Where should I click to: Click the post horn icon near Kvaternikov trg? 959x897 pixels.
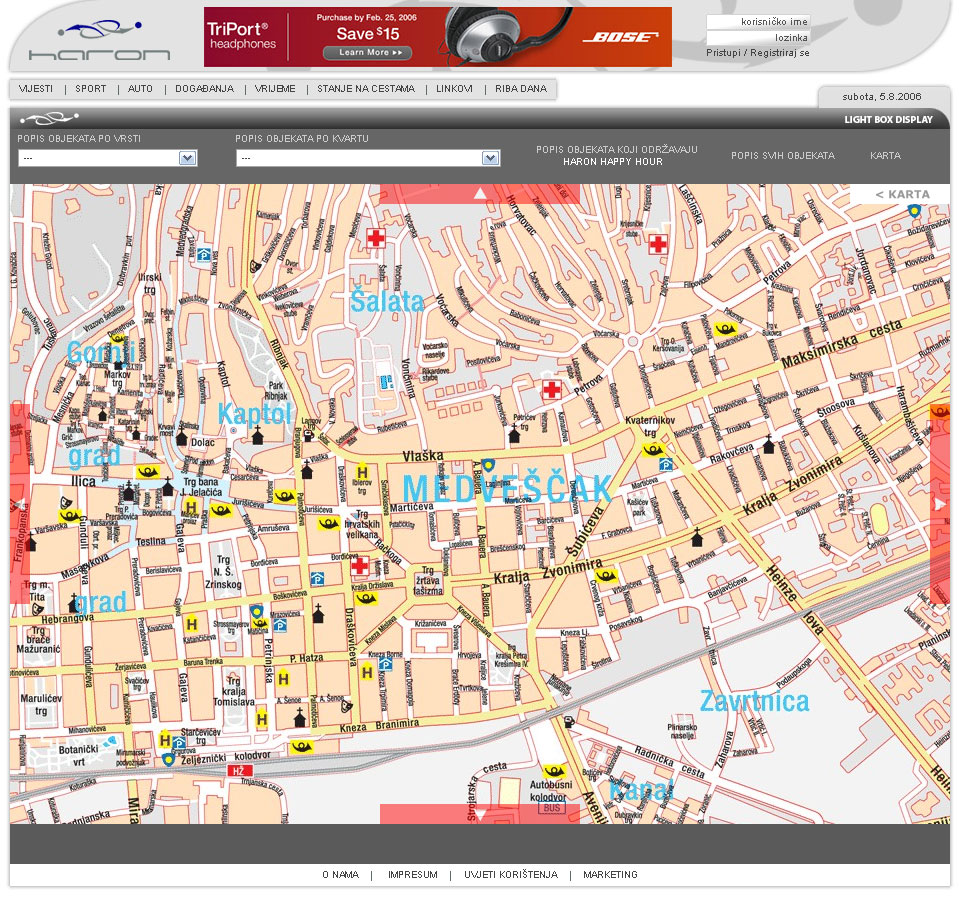(653, 451)
